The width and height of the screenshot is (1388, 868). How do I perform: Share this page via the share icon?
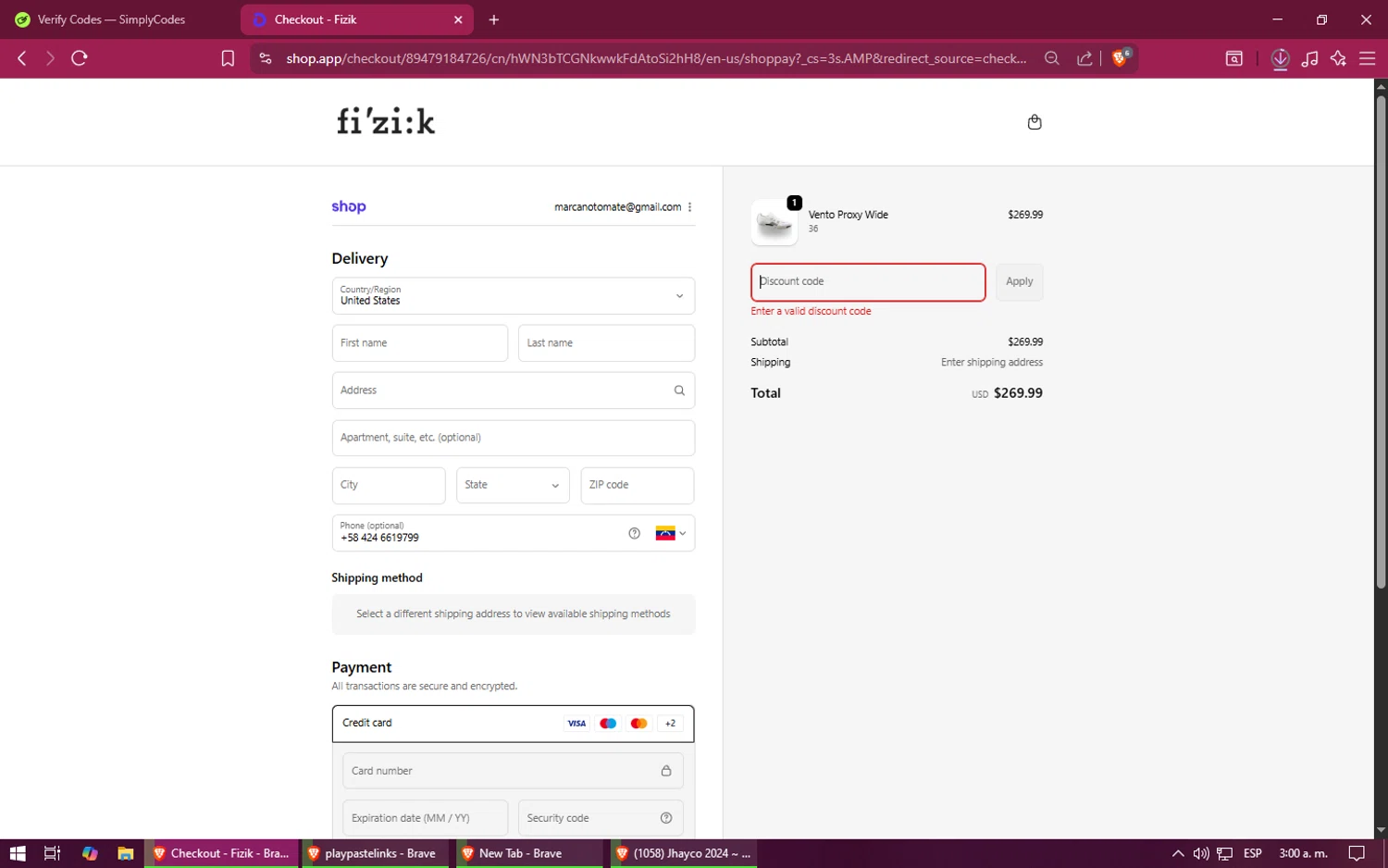click(1084, 58)
